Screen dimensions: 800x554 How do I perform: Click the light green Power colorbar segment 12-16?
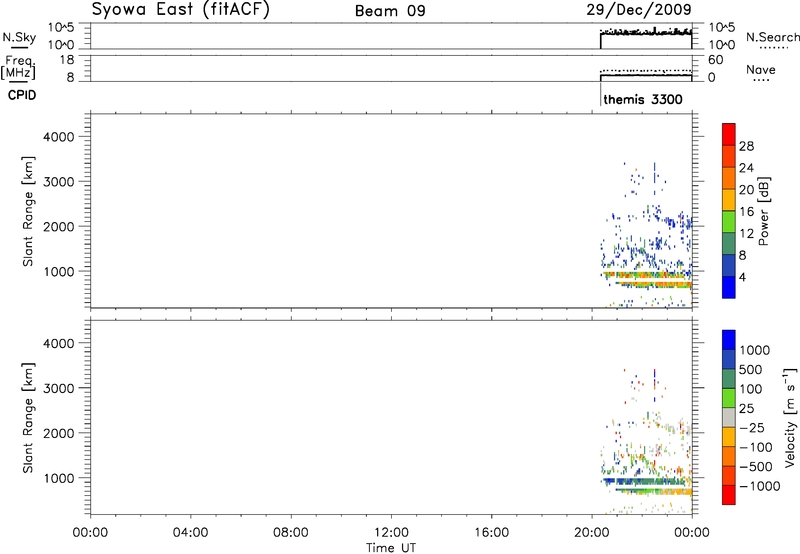pos(729,222)
